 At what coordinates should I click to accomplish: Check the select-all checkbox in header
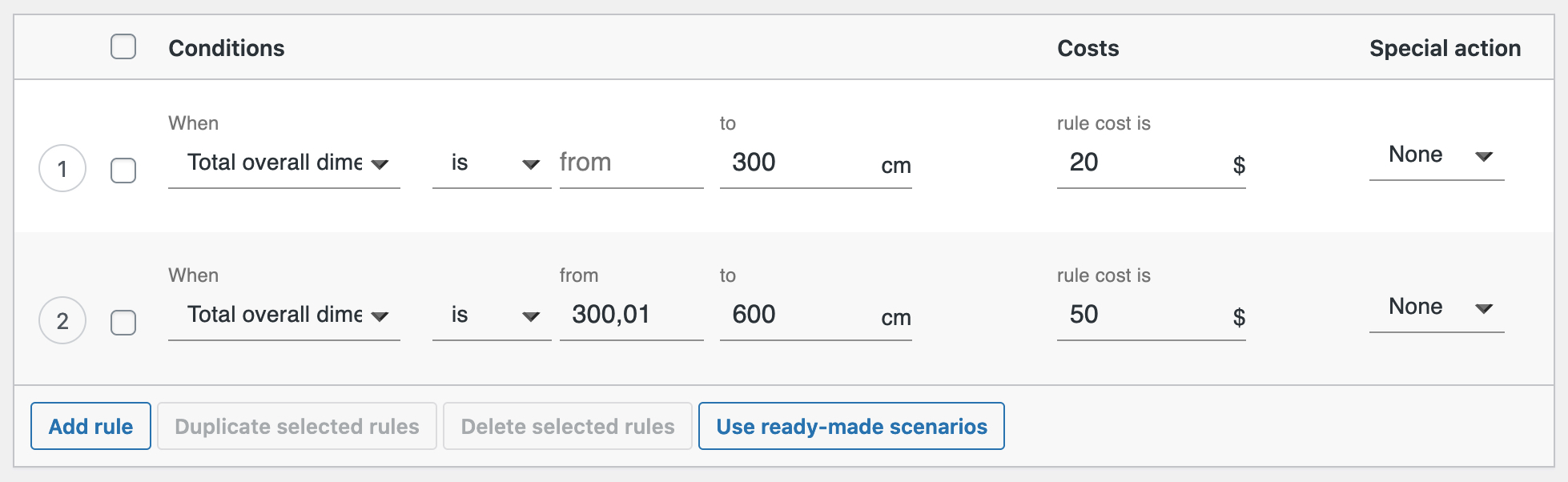tap(124, 47)
